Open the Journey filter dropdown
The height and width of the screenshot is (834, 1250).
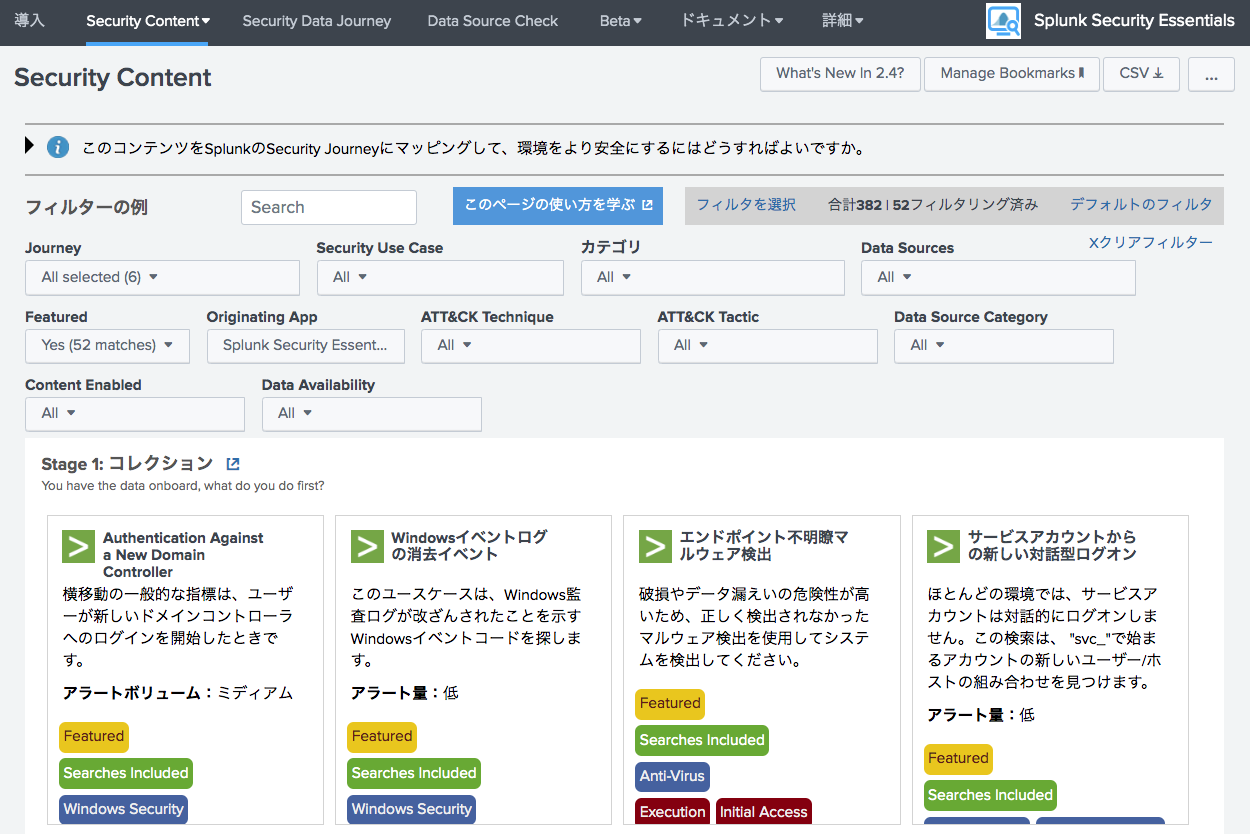tap(162, 277)
